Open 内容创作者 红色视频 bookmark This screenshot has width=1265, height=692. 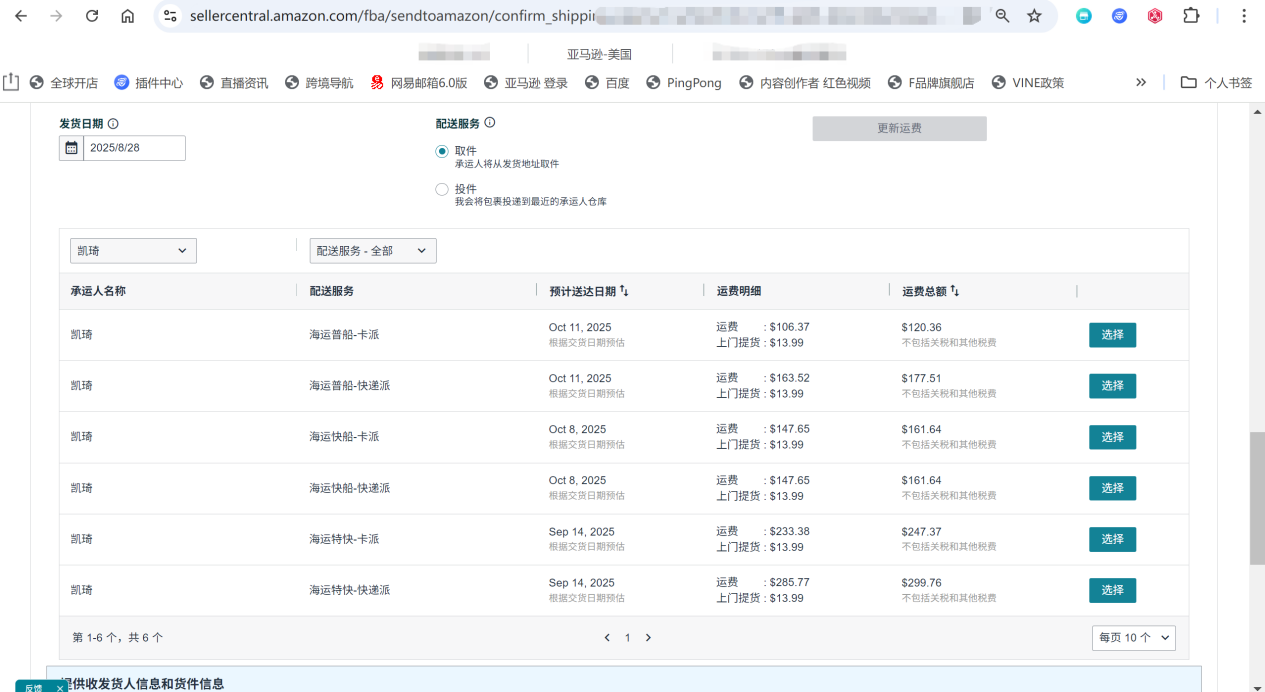[x=805, y=83]
